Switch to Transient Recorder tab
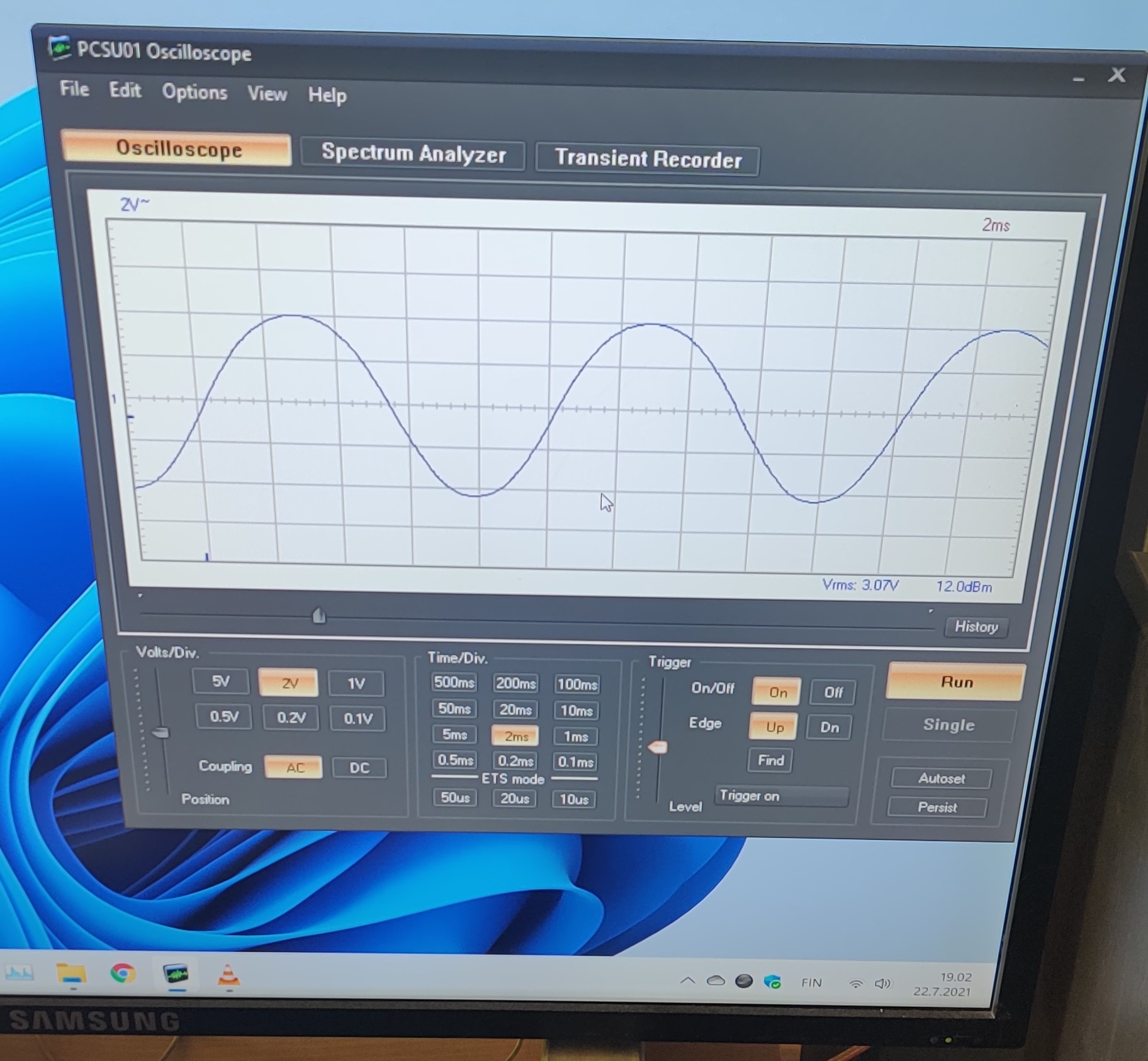The height and width of the screenshot is (1061, 1148). pos(648,159)
